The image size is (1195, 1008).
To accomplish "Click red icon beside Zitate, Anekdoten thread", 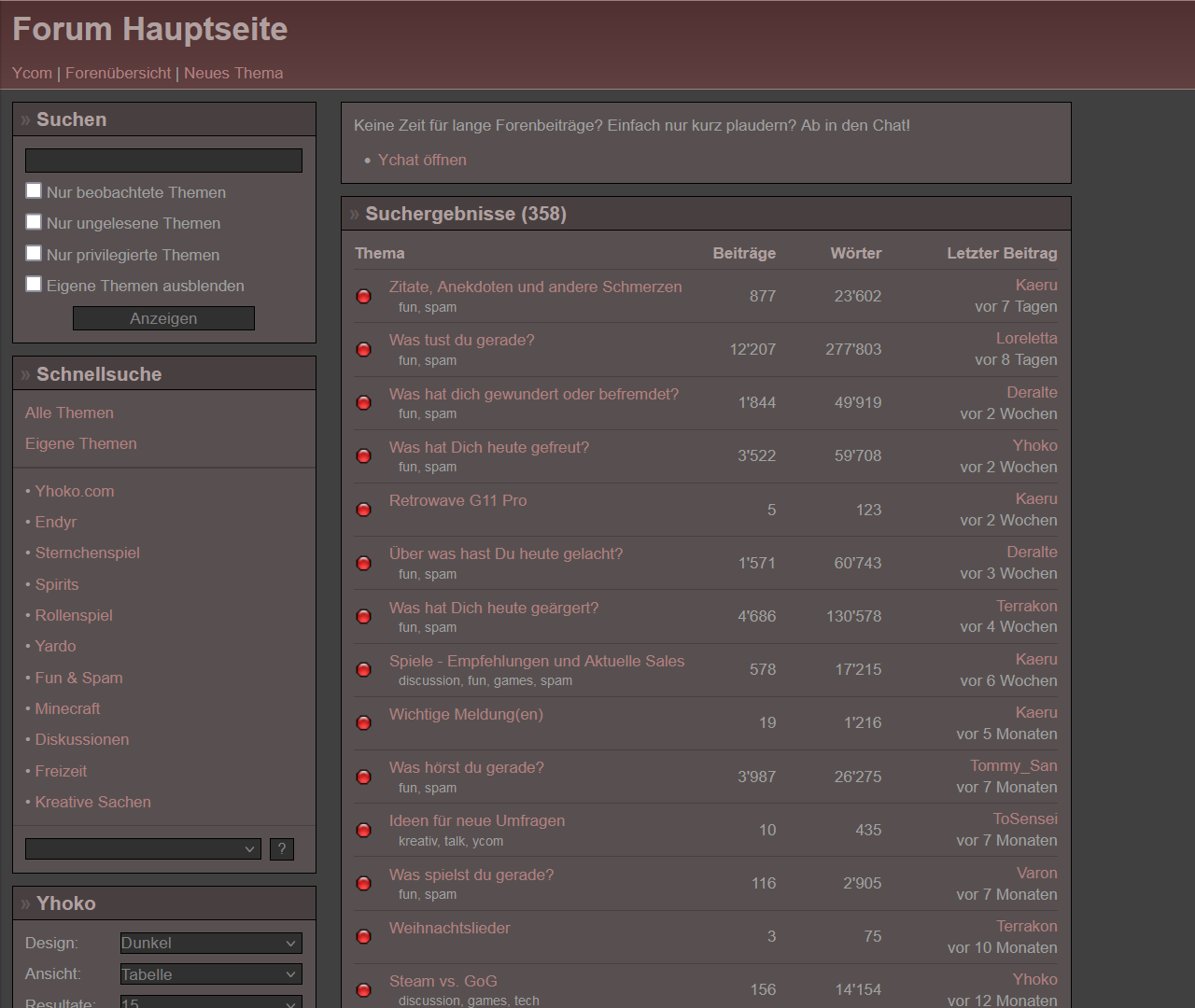I will [364, 297].
